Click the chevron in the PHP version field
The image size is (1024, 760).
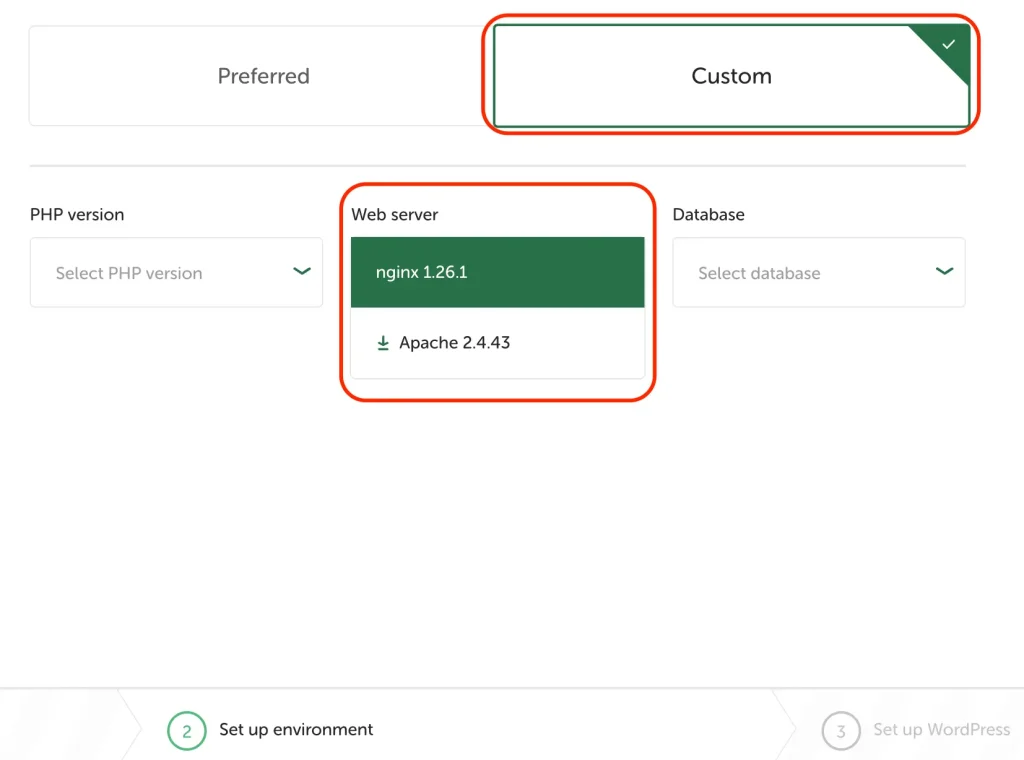(x=301, y=271)
